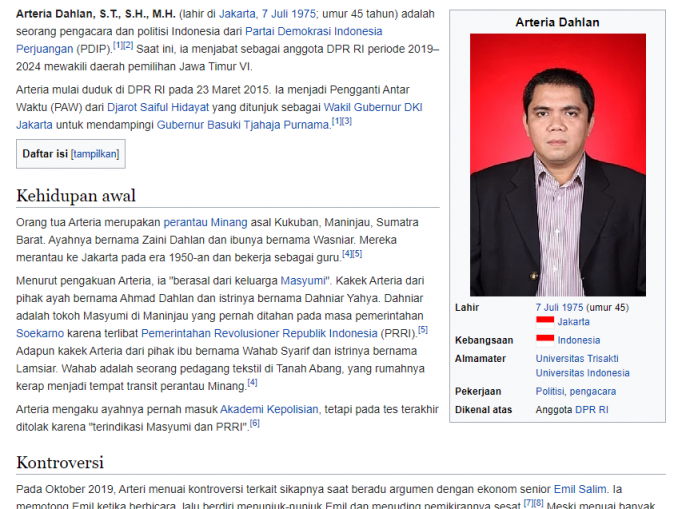Click bold name Arteria Dahlan, S.T., S.H., M.H.
This screenshot has width=678, height=509.
coord(96,14)
